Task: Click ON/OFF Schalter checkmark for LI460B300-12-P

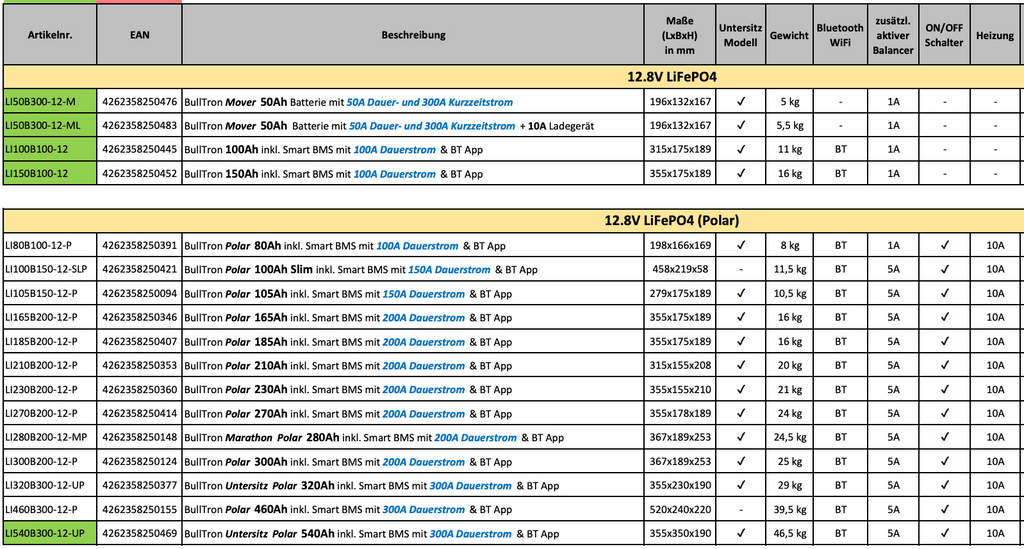Action: coord(944,510)
